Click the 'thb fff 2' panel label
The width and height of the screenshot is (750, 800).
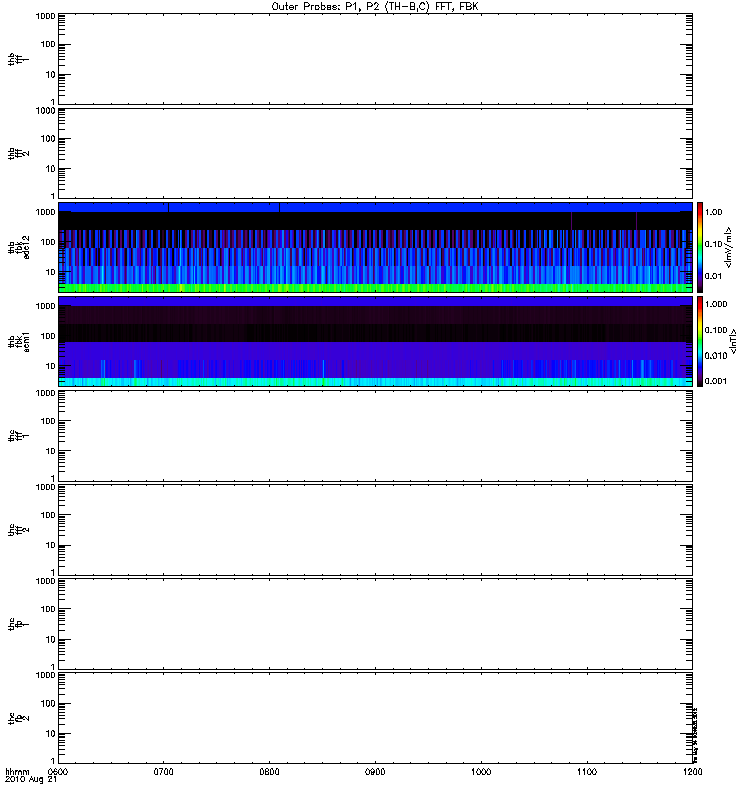(x=18, y=153)
